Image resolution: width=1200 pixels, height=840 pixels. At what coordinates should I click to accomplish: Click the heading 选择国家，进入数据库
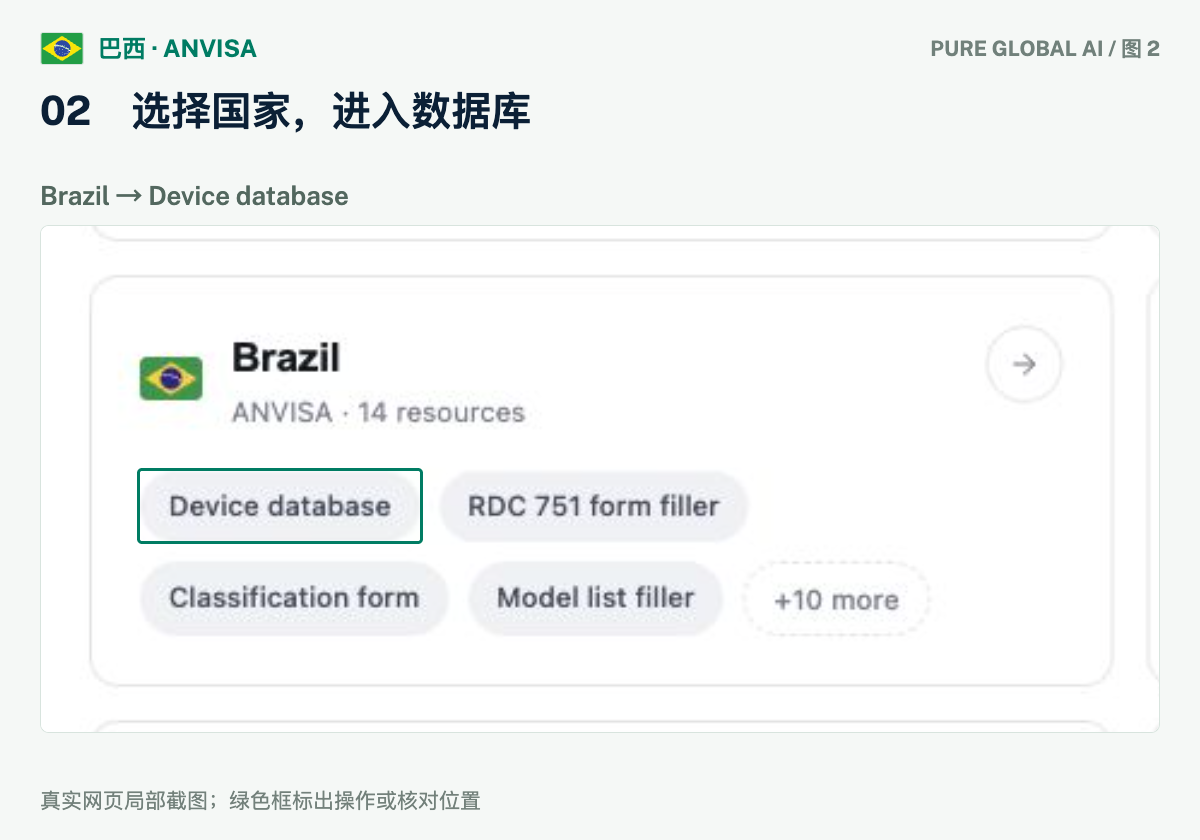(x=331, y=112)
